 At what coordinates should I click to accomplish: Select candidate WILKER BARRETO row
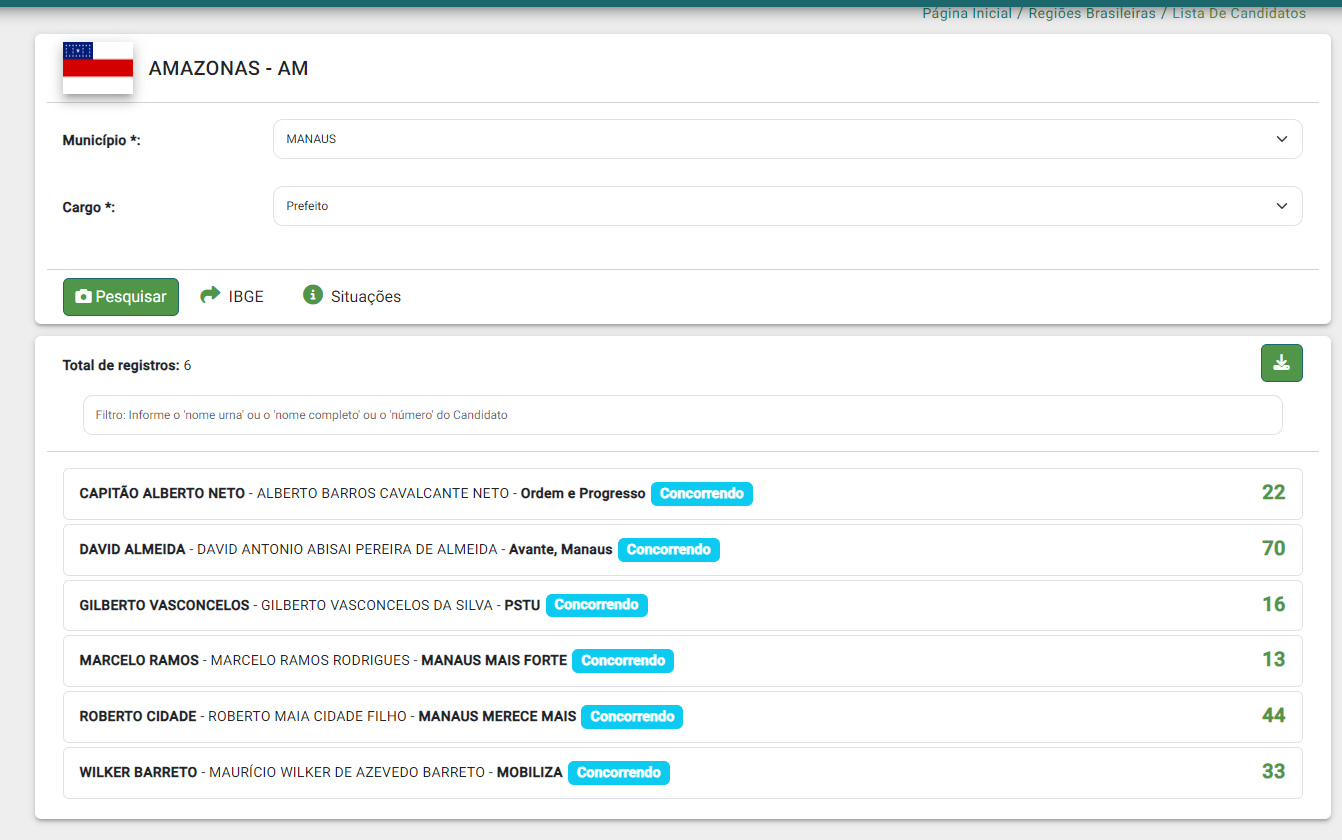pyautogui.click(x=683, y=773)
